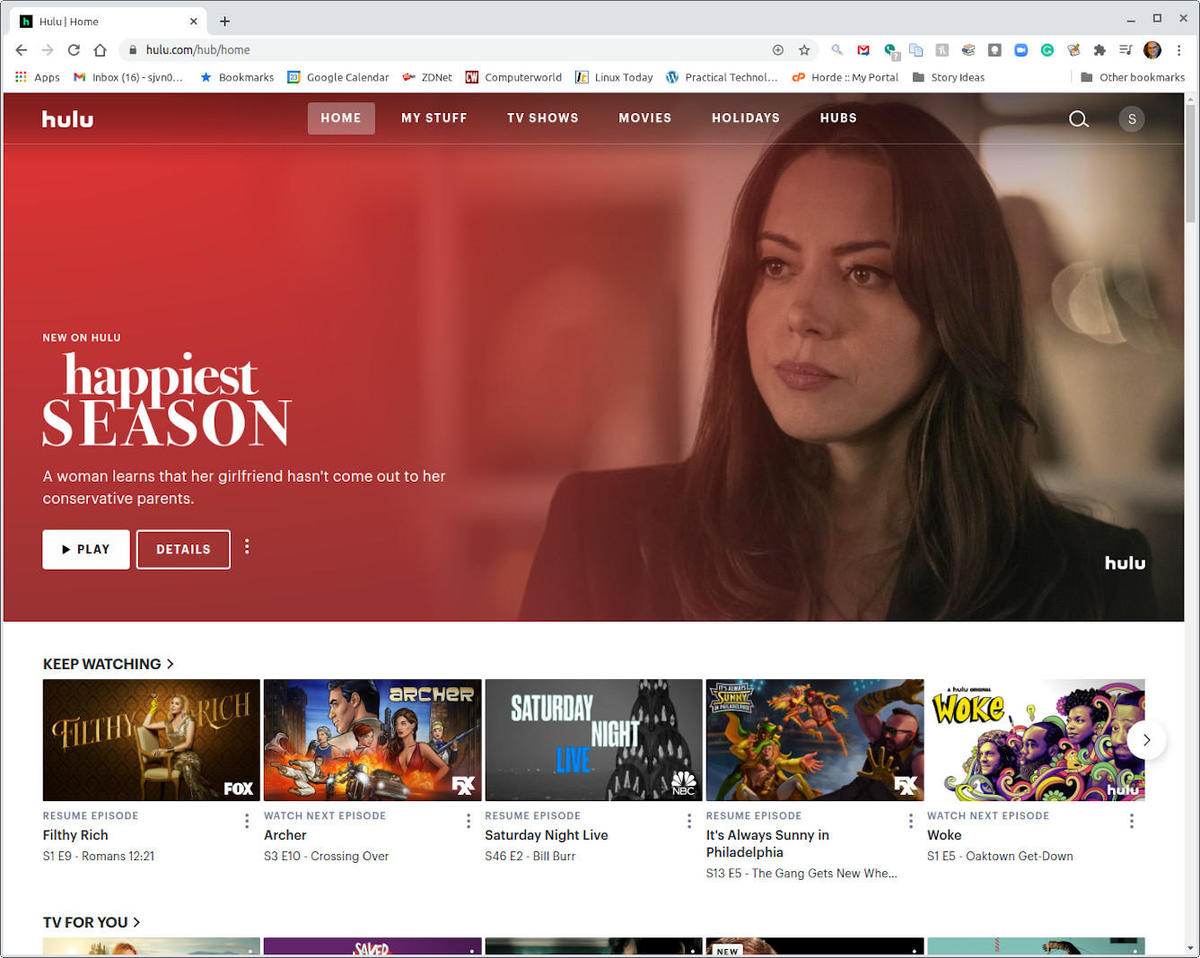Open the ZDNet bookmark
1200x958 pixels.
tap(427, 77)
